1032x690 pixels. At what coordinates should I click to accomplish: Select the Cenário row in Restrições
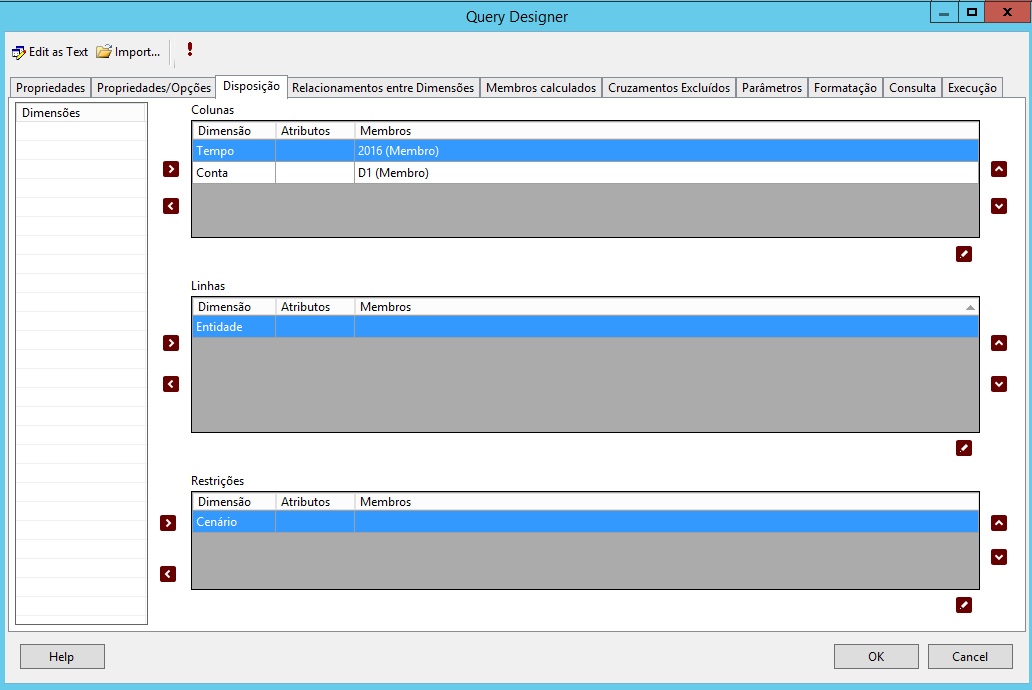click(x=585, y=521)
